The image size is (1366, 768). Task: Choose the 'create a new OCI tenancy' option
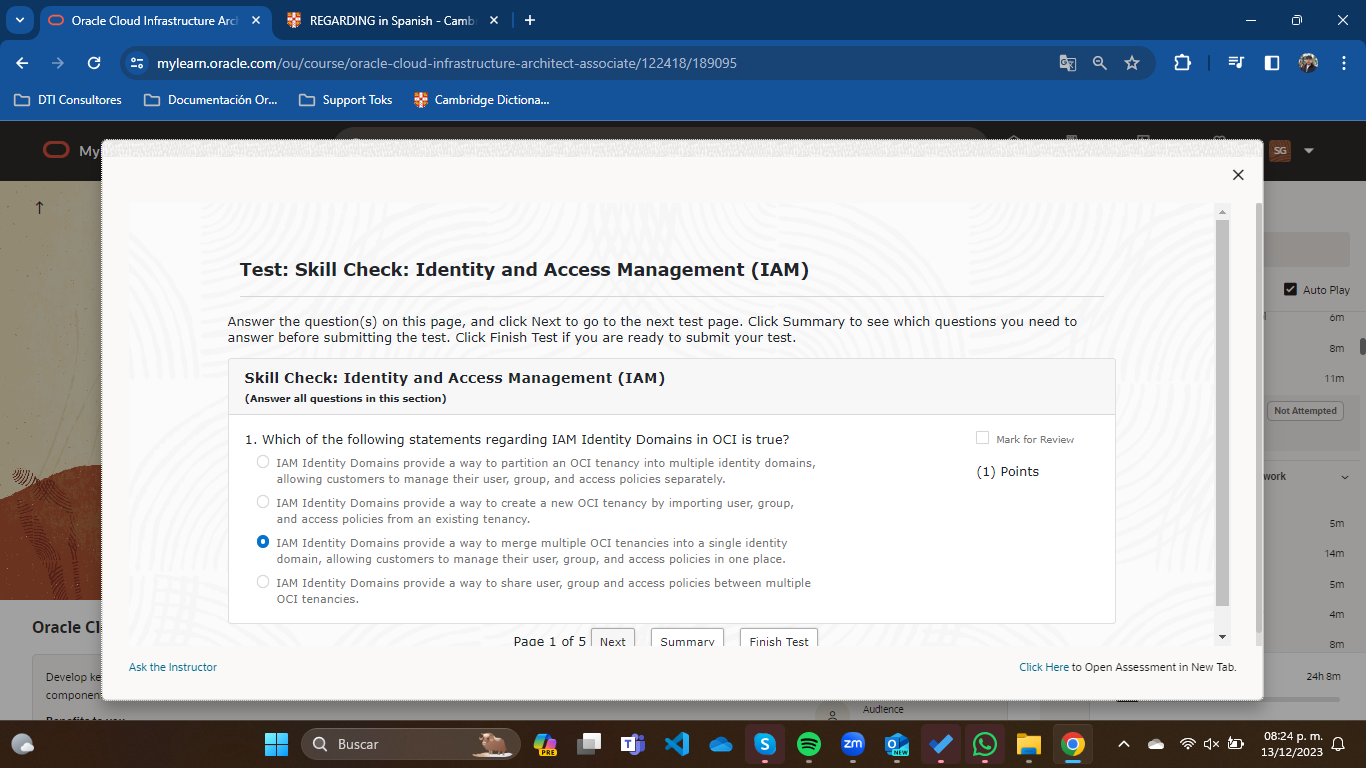coord(263,502)
